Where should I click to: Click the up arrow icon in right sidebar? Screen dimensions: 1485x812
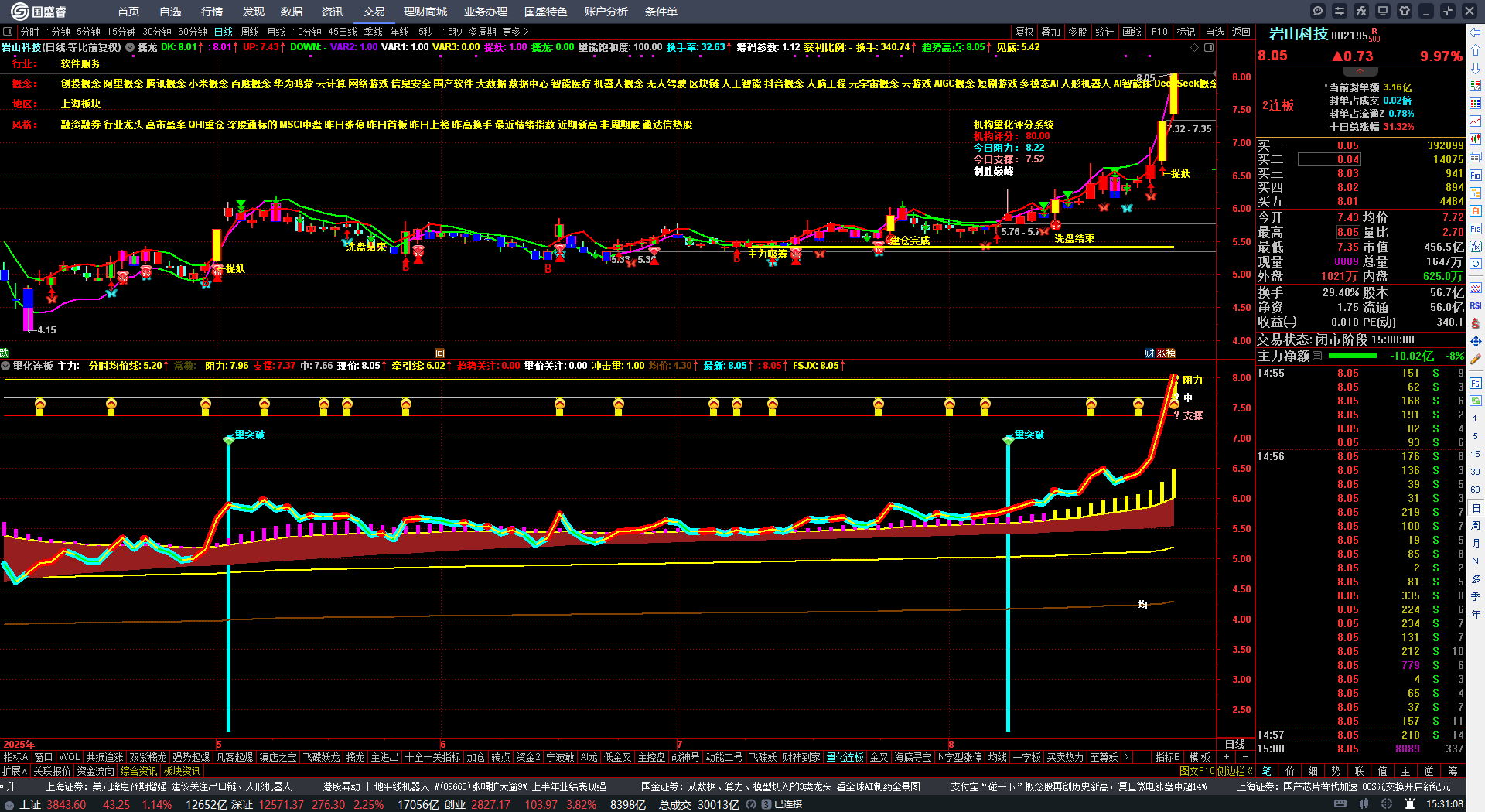pyautogui.click(x=1476, y=50)
